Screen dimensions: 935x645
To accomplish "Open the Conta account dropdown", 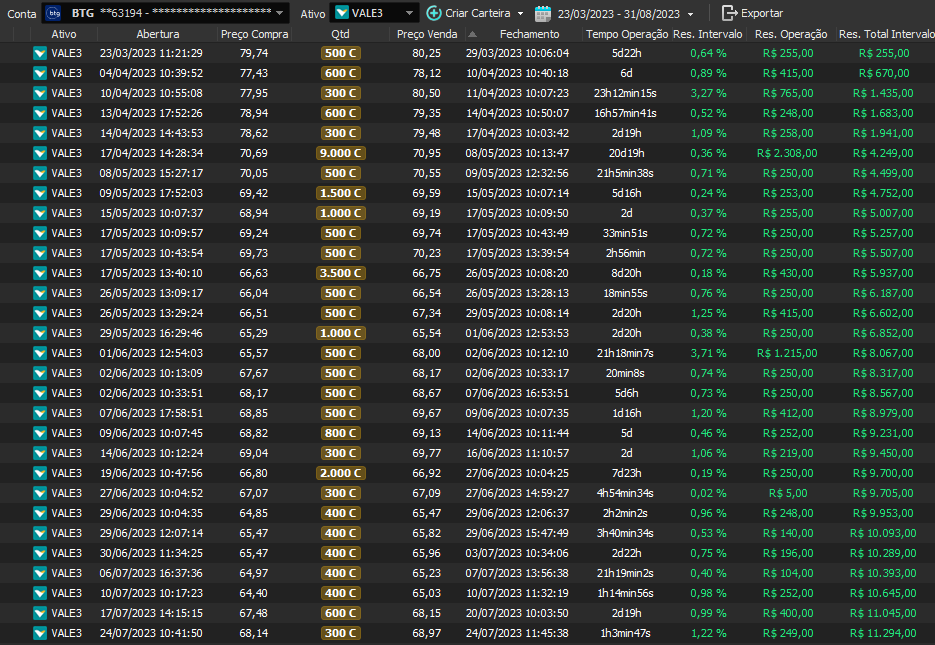I will click(280, 13).
